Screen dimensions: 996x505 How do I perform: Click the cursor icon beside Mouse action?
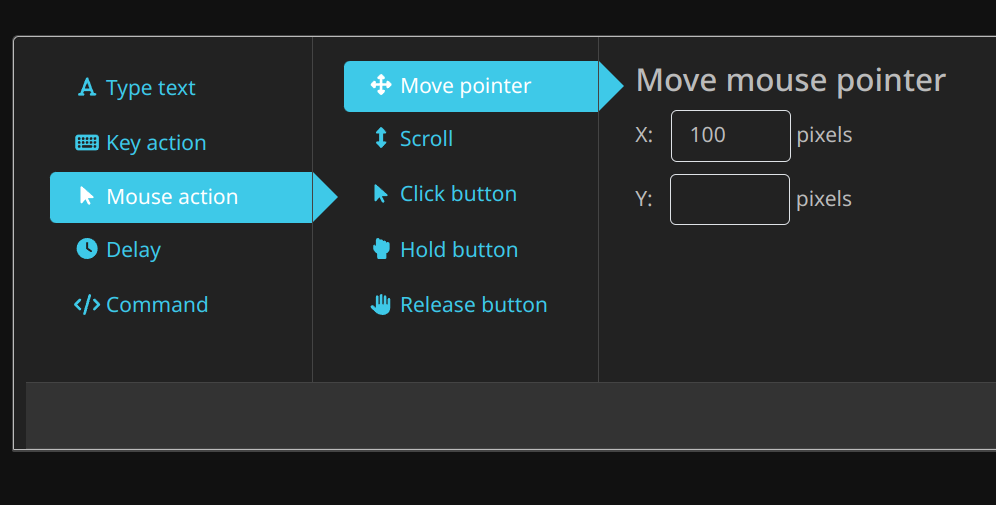pos(87,197)
